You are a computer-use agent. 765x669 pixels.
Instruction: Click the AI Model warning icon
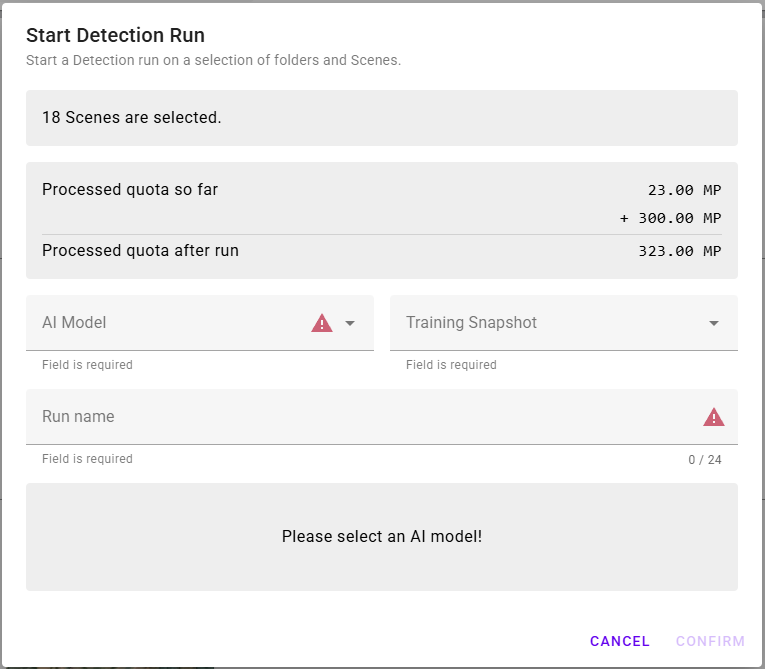point(322,323)
